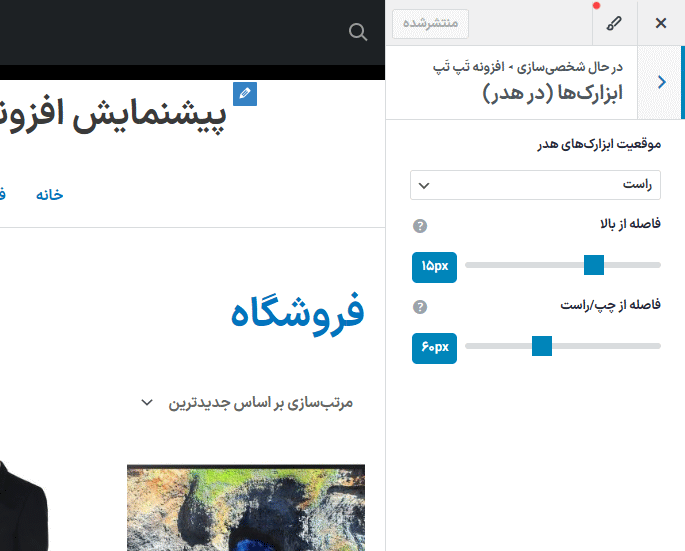Click the top distance slider handle
This screenshot has height=551, width=685.
click(x=594, y=265)
